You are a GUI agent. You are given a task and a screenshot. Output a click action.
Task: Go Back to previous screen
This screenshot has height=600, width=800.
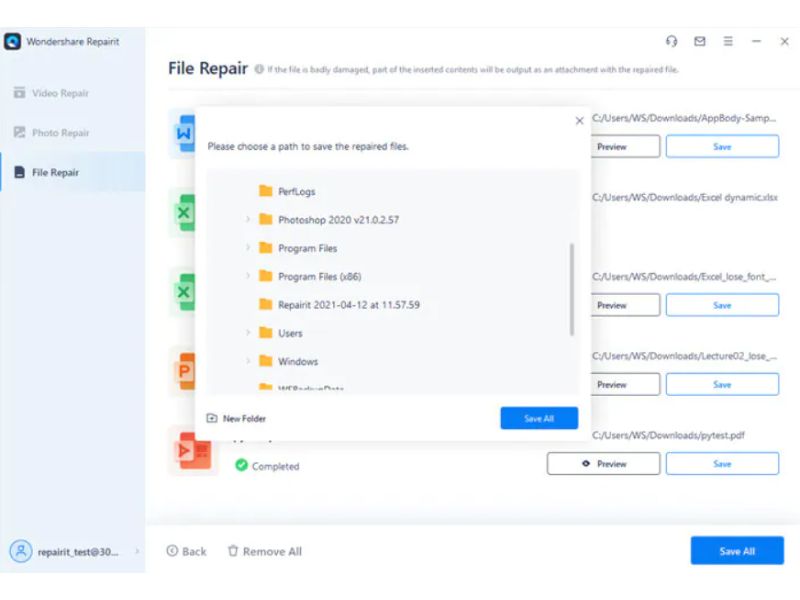187,552
